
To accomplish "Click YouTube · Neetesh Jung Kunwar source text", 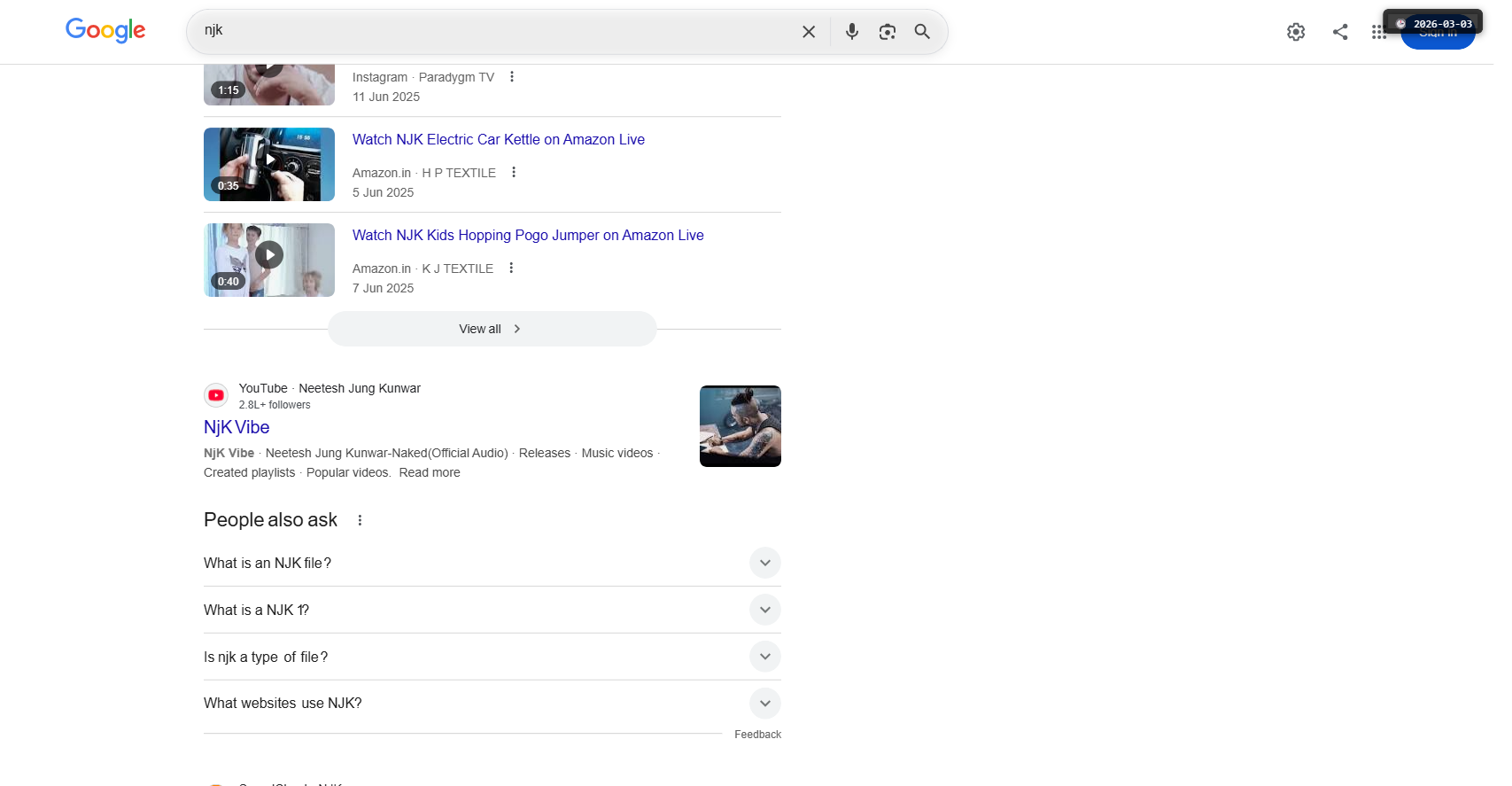I will tap(330, 388).
